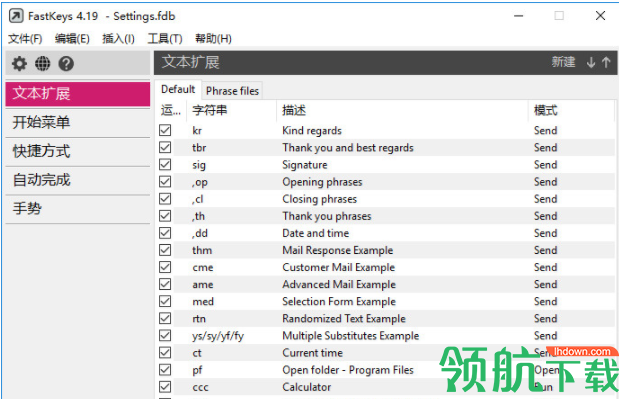Click the move down arrow icon
Image resolution: width=619 pixels, height=399 pixels.
click(x=591, y=62)
